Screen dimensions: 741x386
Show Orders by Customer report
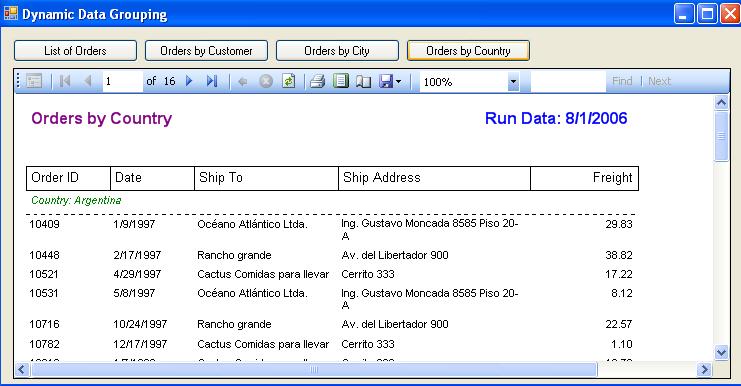(x=207, y=51)
